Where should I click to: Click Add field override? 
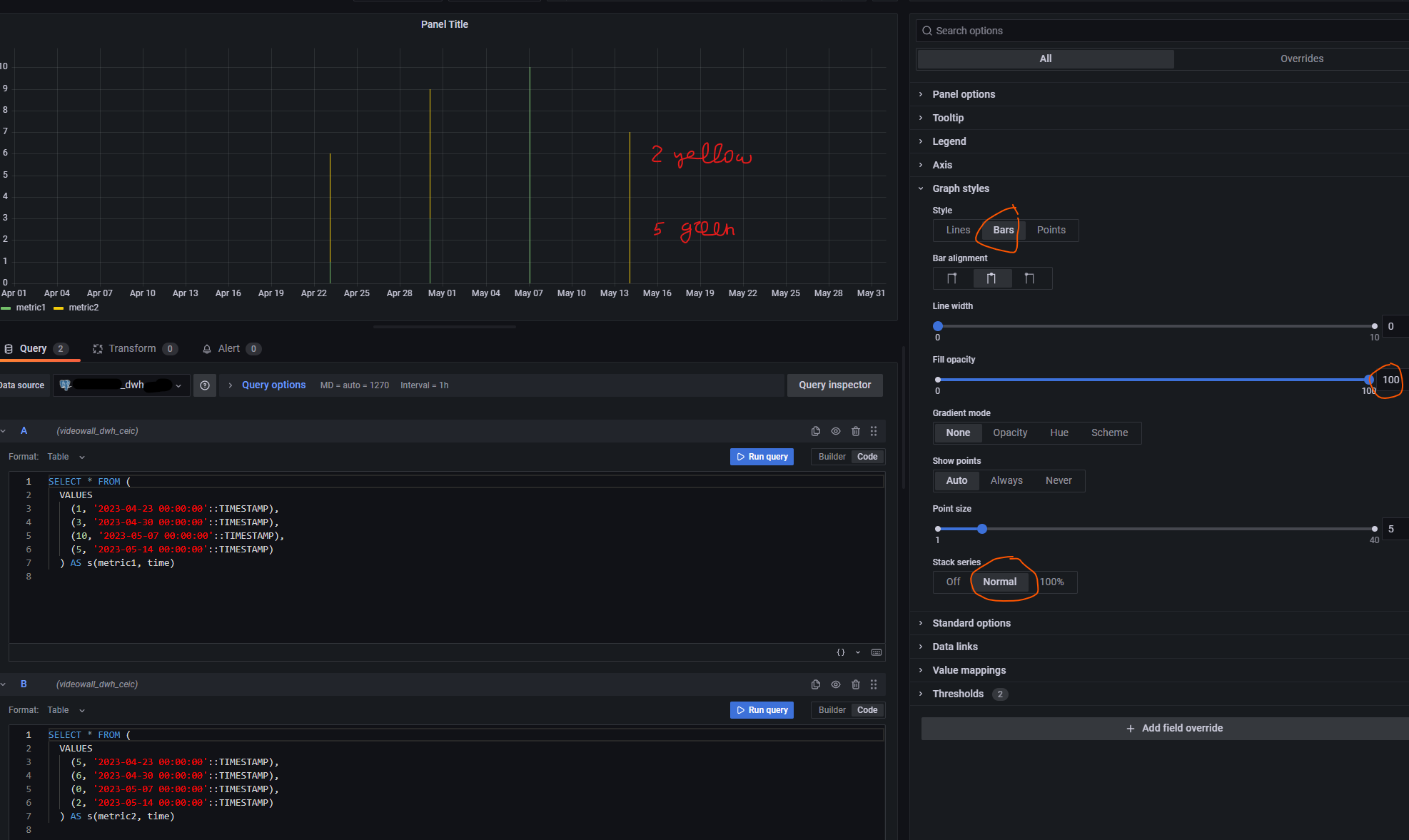click(1174, 728)
